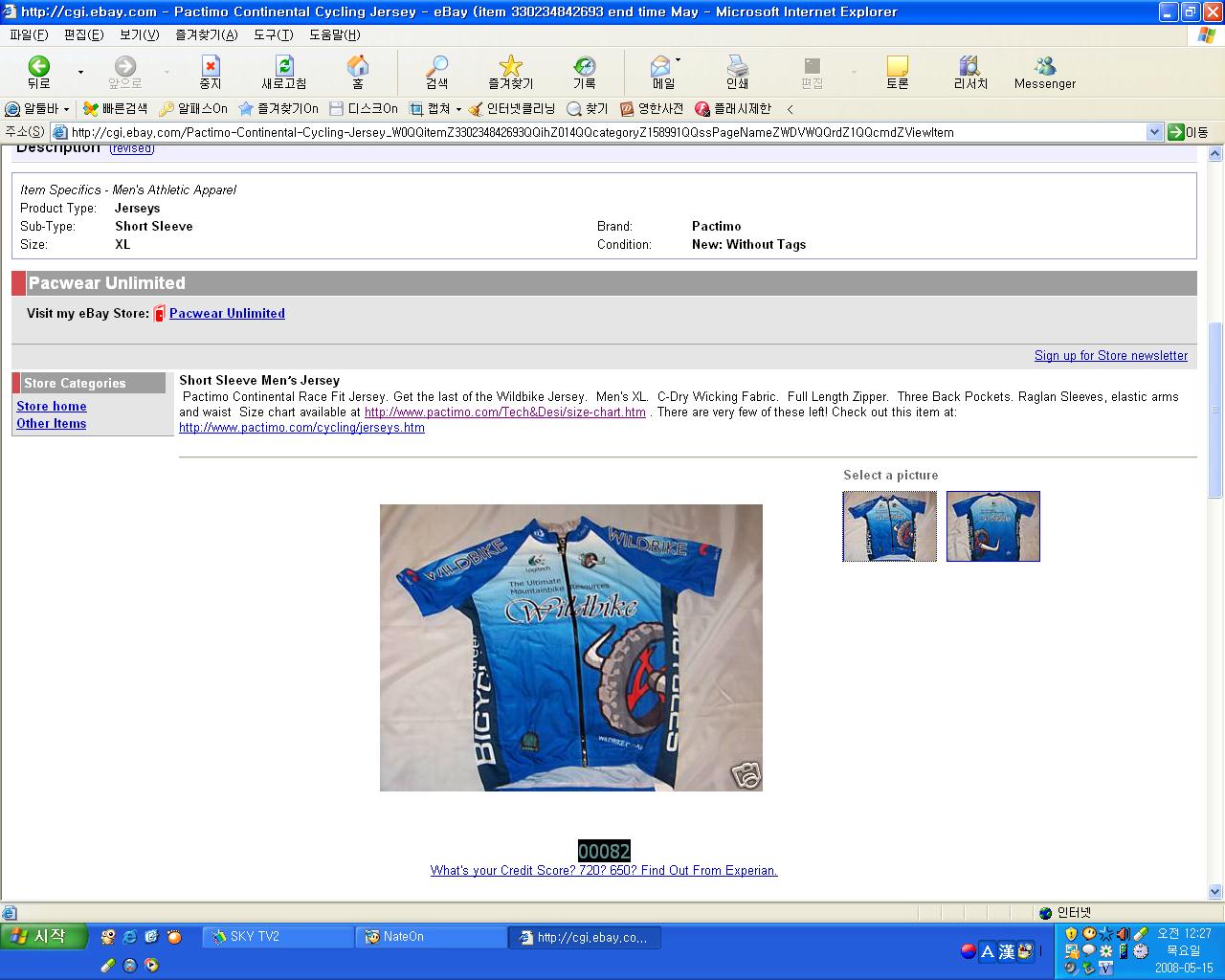The height and width of the screenshot is (980, 1225).
Task: Open the 편집(E) menu
Action: click(x=83, y=34)
